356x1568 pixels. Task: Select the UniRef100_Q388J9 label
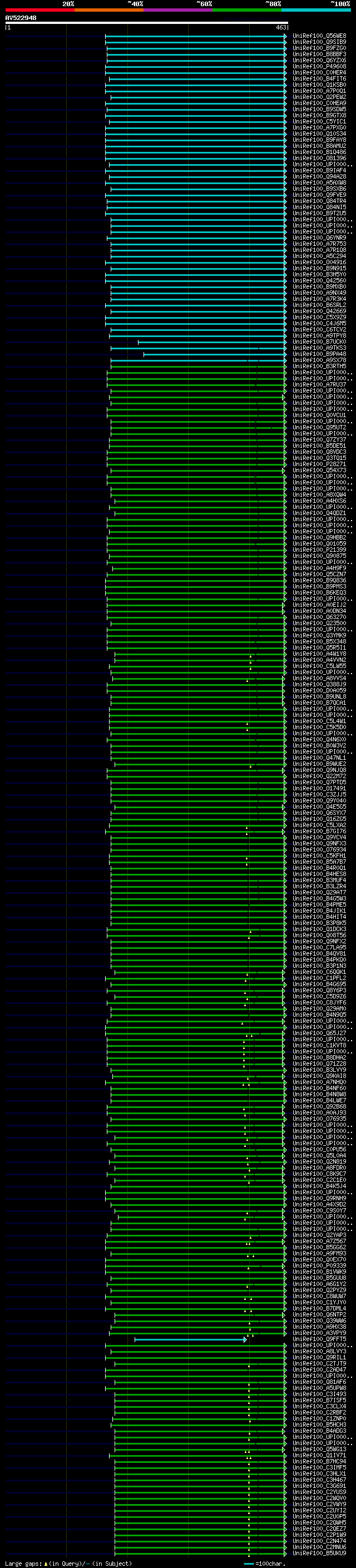[x=319, y=684]
